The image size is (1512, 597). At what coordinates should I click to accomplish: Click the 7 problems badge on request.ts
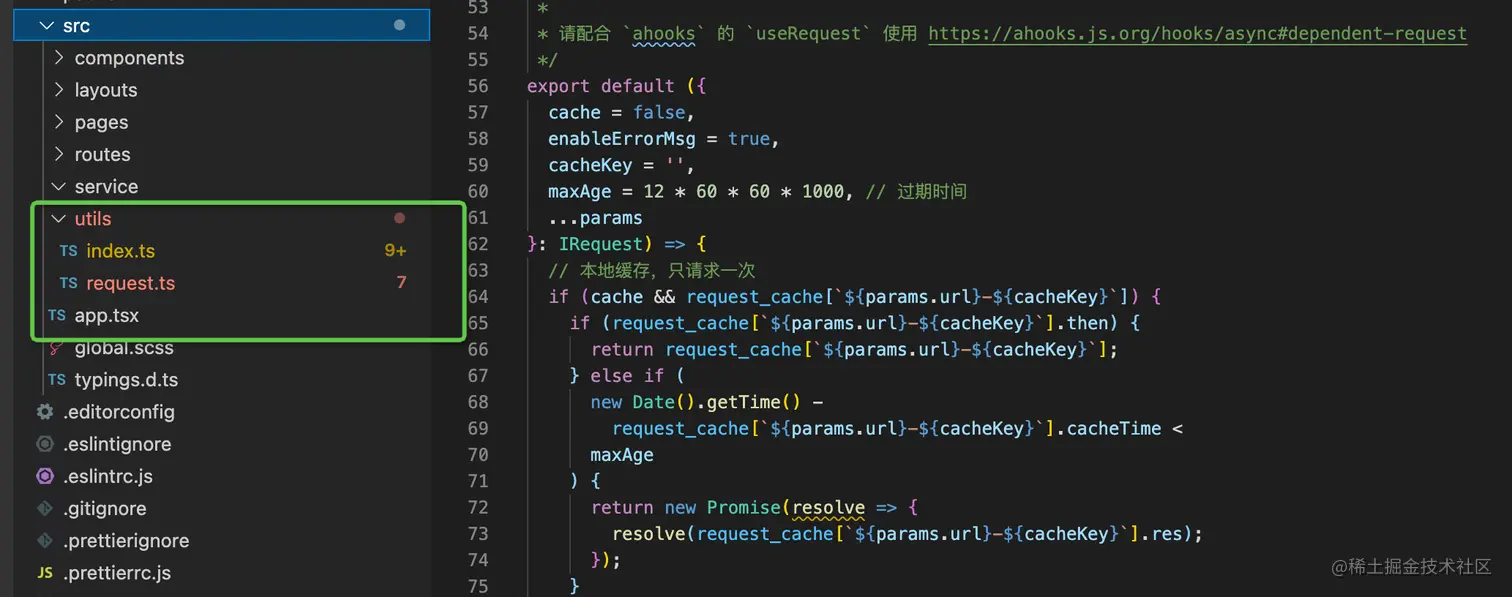(401, 283)
